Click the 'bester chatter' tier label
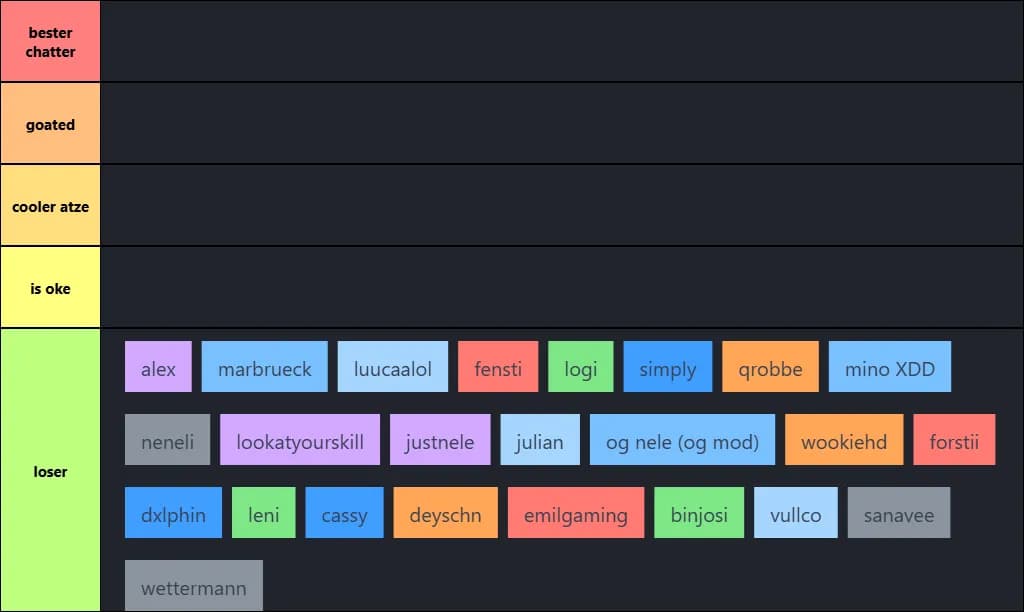This screenshot has height=612, width=1024. tap(50, 41)
